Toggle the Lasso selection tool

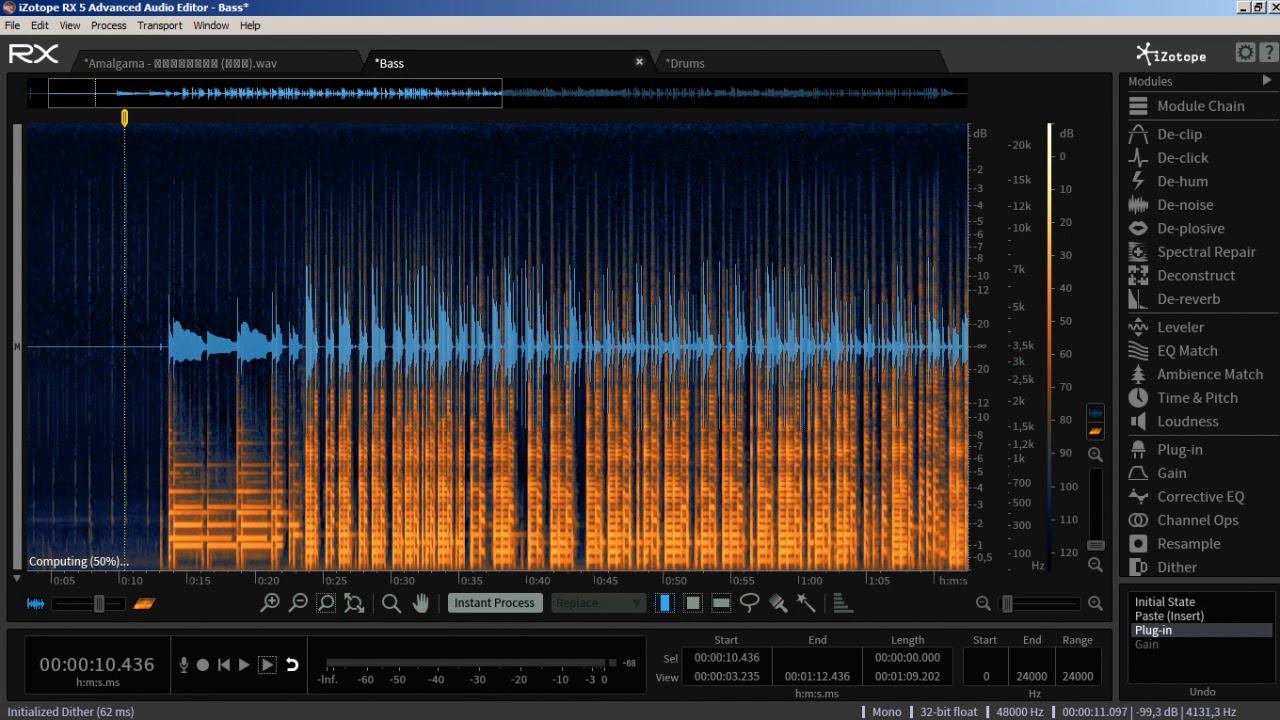pos(749,603)
